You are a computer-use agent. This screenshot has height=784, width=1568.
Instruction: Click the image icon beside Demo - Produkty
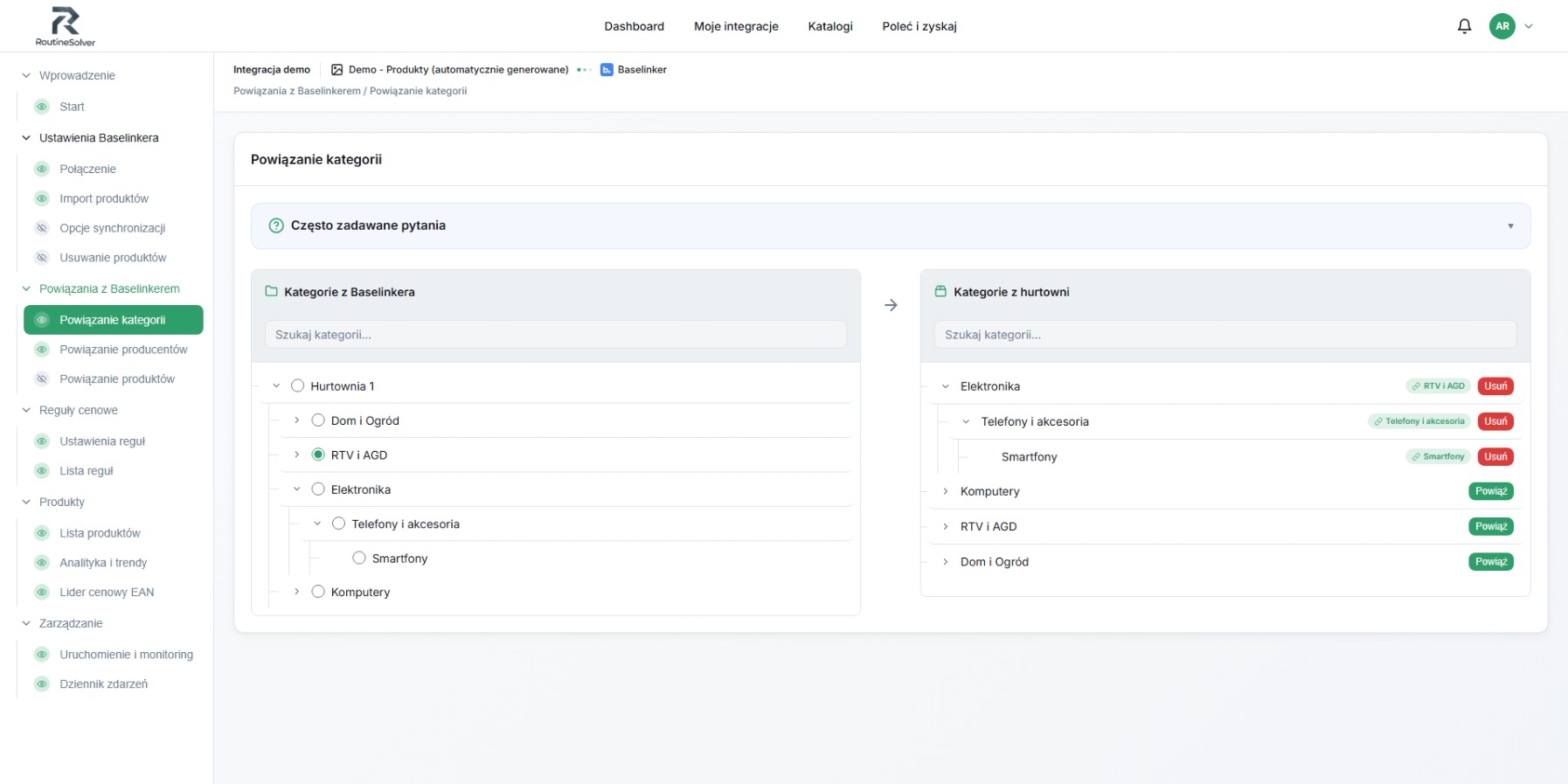pos(336,70)
